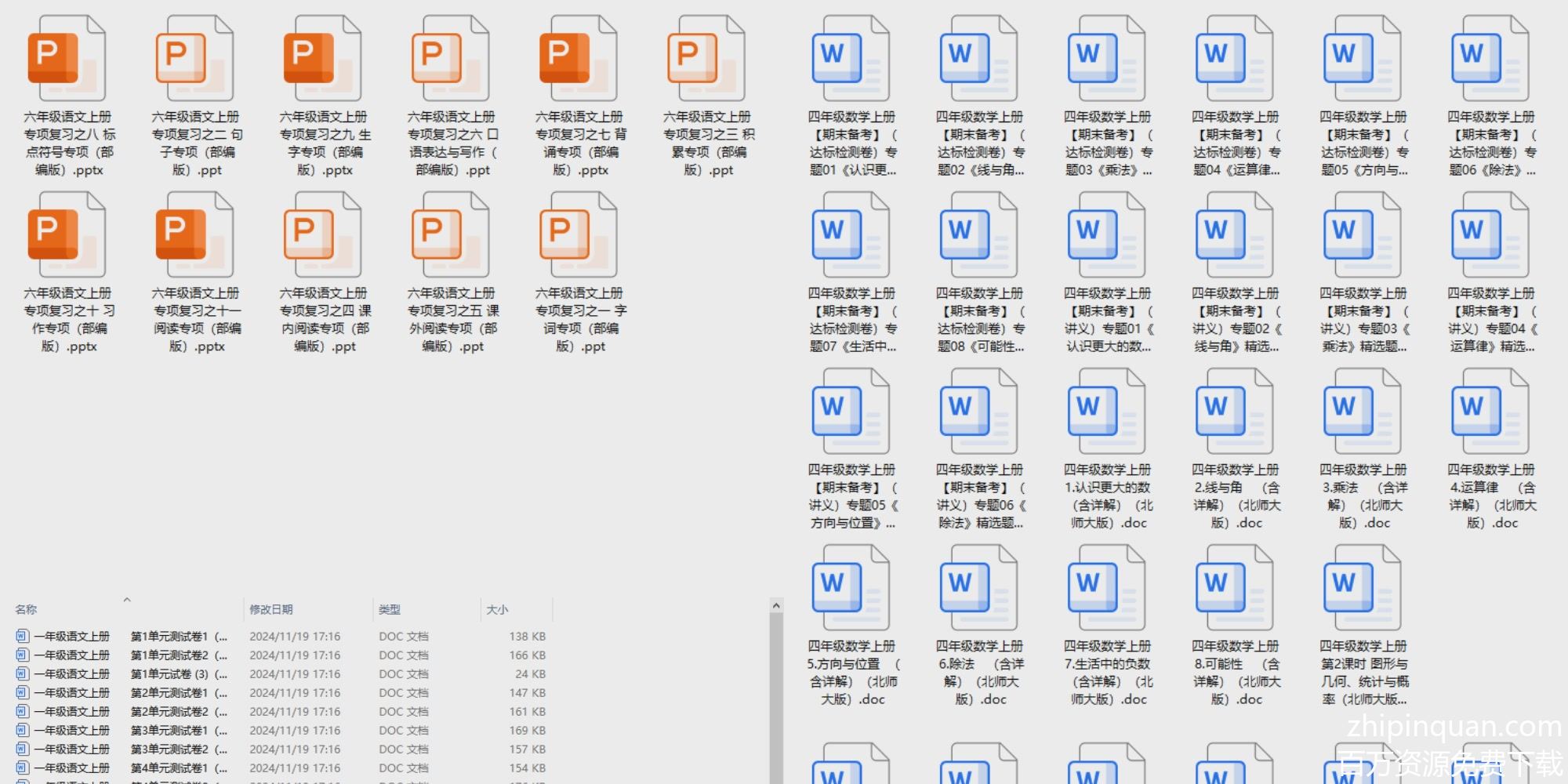
Task: Click the file name 2.线与角（含详解）（北师大版）.doc
Action: tap(1236, 496)
